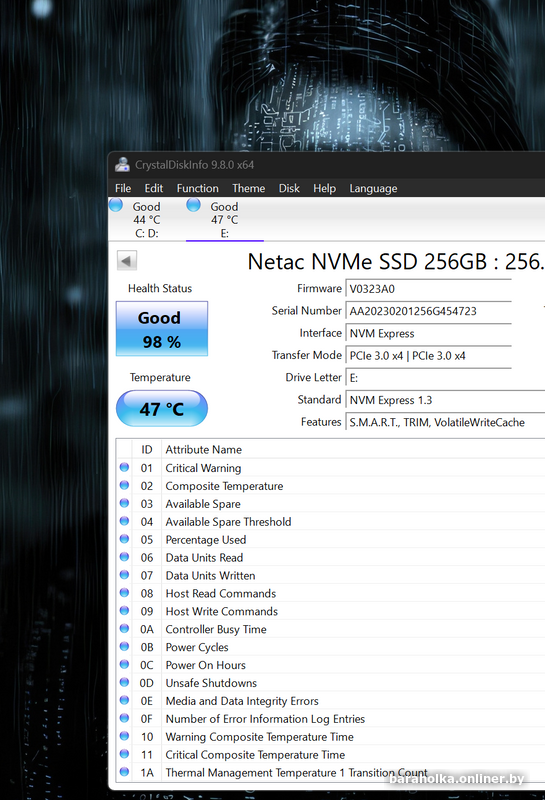Select Critical Composite Temperature Time text
The width and height of the screenshot is (545, 800).
click(x=255, y=755)
